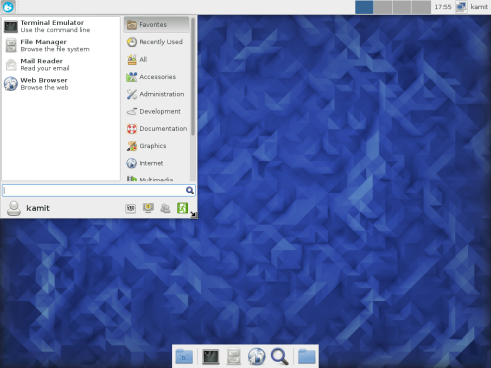This screenshot has width=491, height=368.
Task: Click the kamit user avatar in menu
Action: click(x=14, y=208)
